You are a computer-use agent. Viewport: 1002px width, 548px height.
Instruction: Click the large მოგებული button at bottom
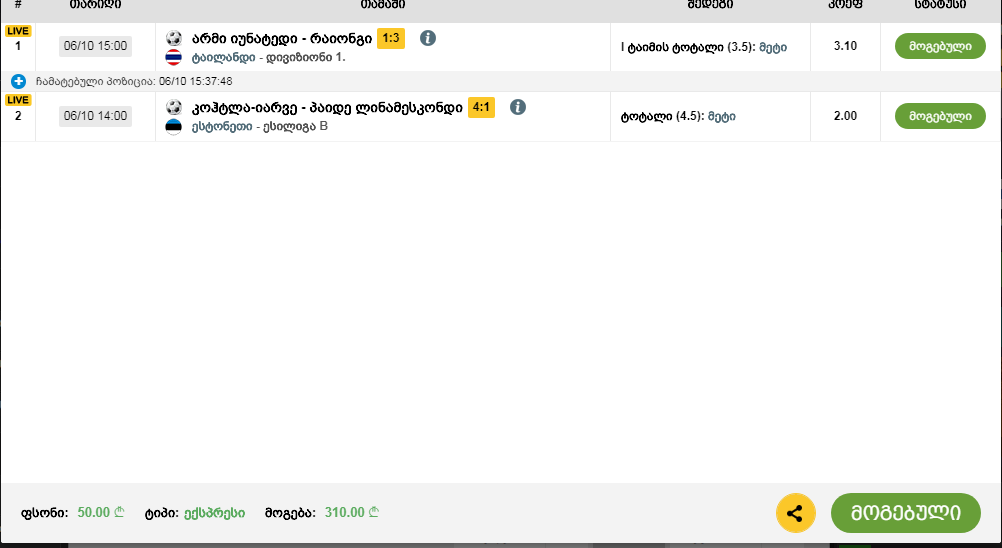click(906, 513)
